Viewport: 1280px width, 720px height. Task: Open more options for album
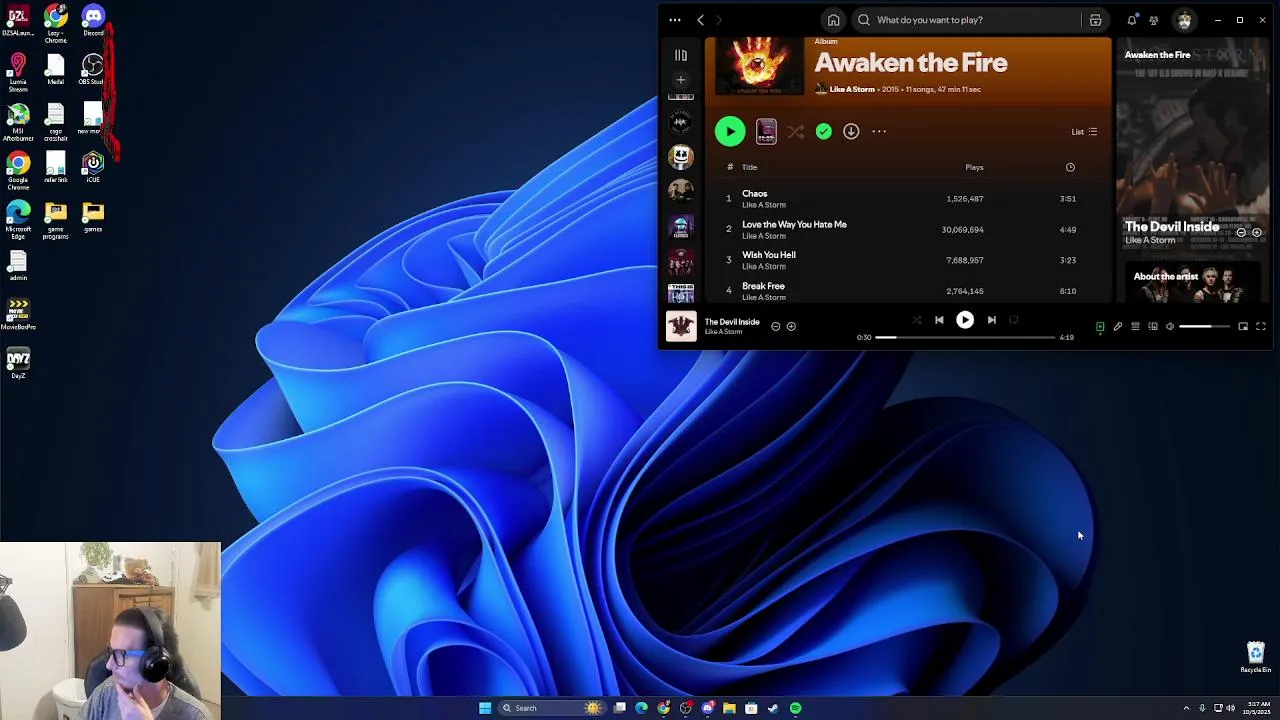pos(879,131)
